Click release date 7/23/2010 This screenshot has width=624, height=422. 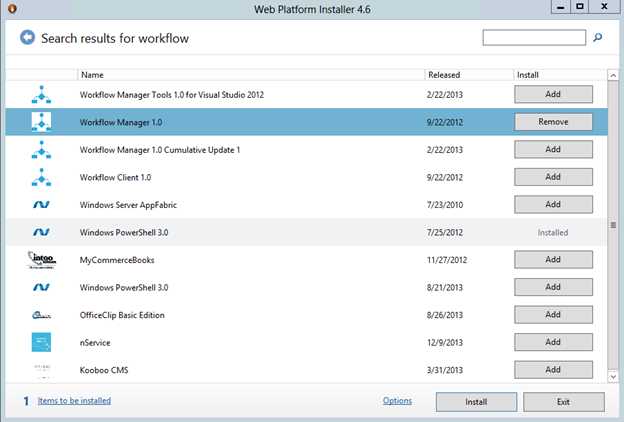(x=445, y=205)
